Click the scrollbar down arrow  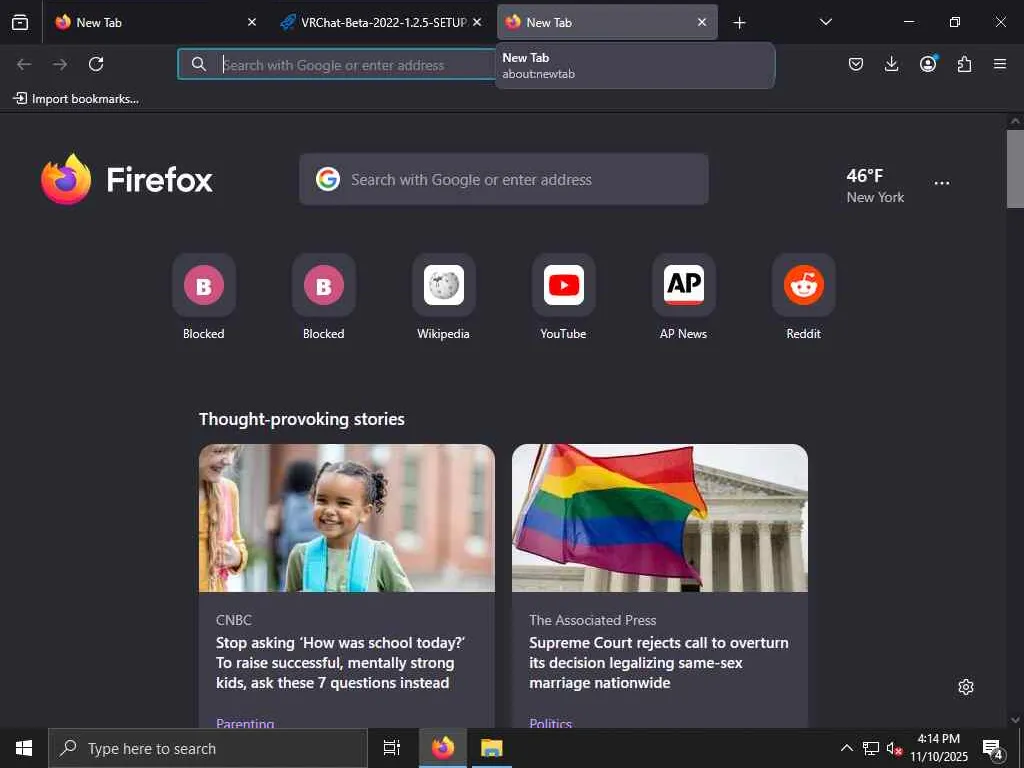coord(1015,720)
